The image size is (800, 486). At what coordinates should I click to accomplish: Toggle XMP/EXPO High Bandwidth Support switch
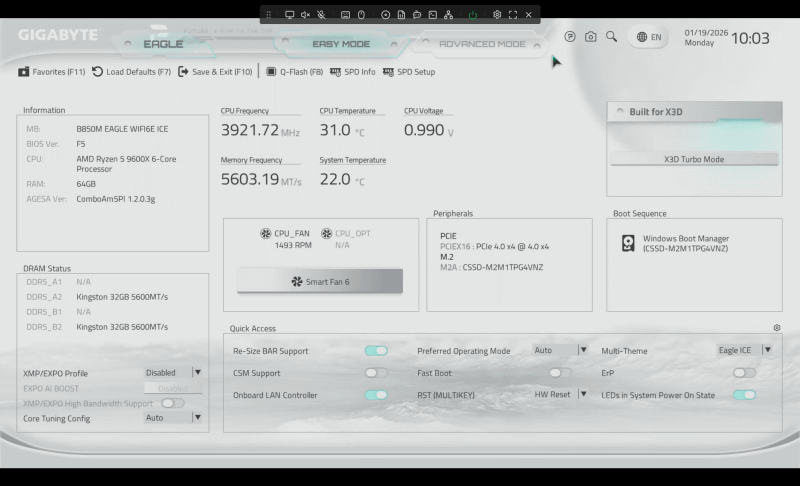click(x=172, y=403)
